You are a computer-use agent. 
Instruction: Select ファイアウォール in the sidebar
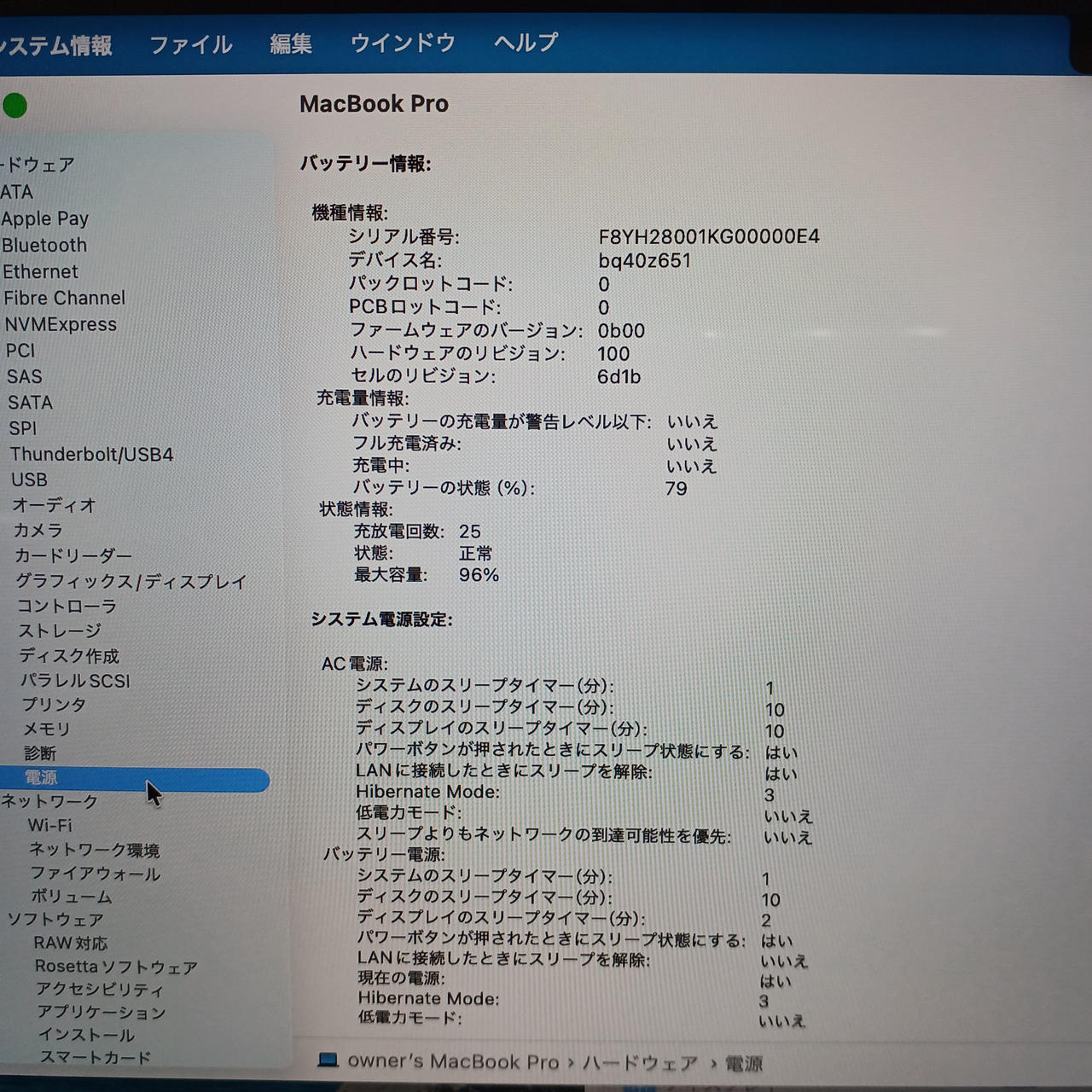(x=95, y=874)
